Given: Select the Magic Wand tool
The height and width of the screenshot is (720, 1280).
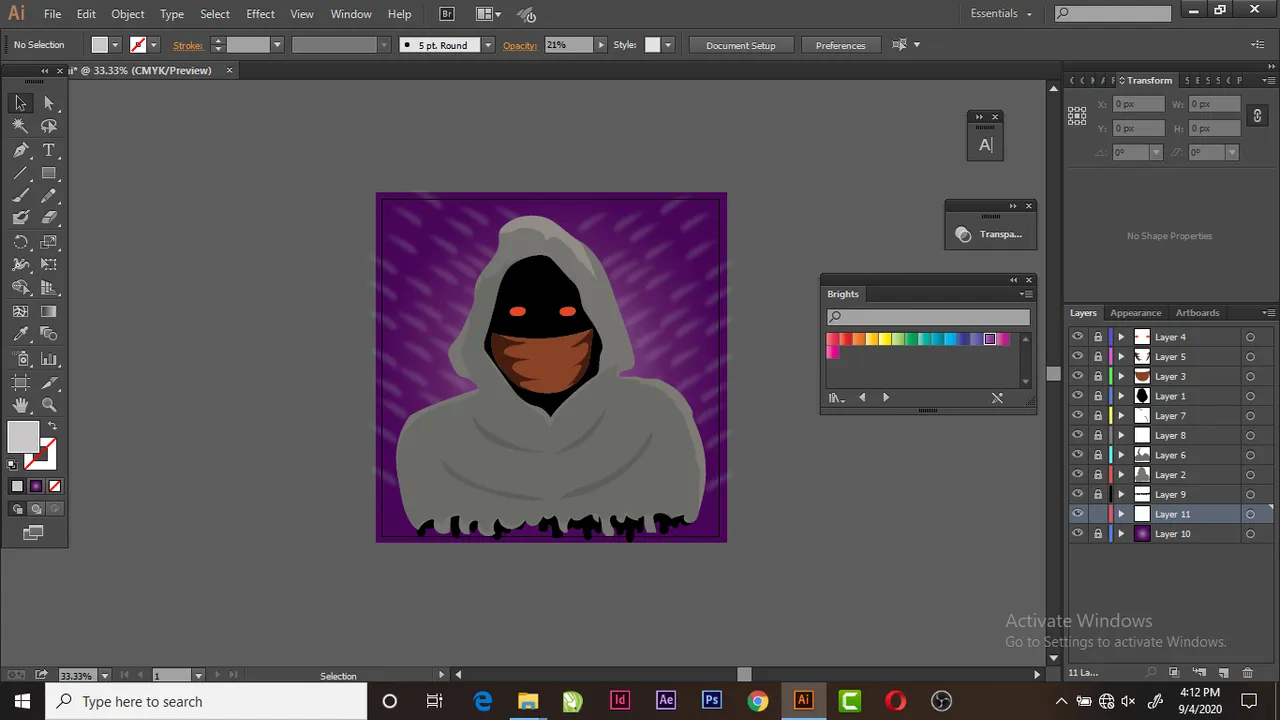Looking at the screenshot, I should [x=21, y=126].
